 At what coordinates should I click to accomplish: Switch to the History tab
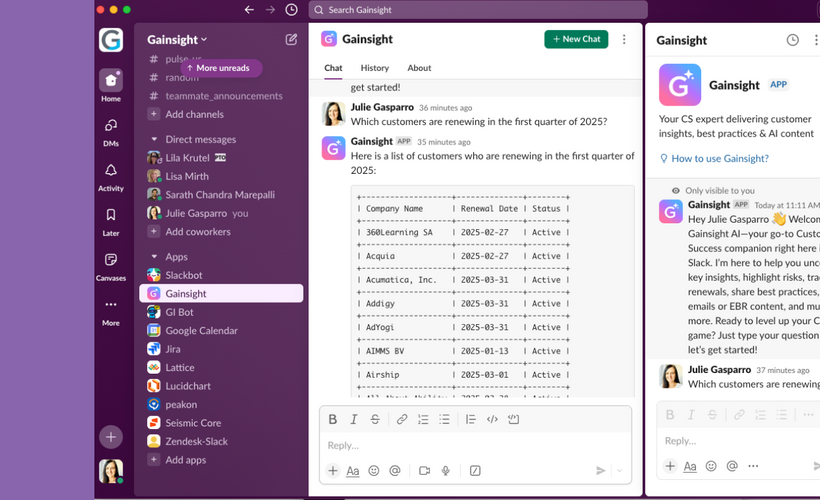[x=374, y=68]
